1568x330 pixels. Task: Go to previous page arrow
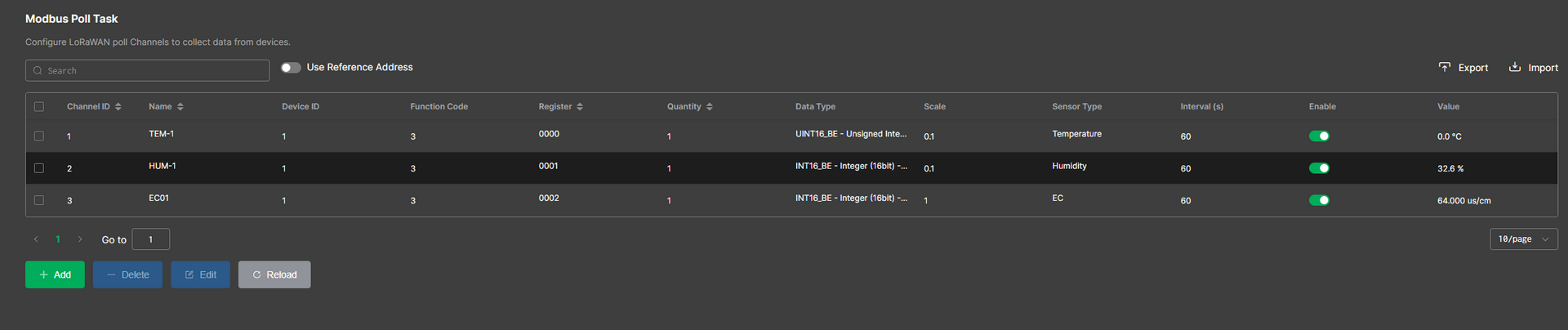(x=36, y=239)
